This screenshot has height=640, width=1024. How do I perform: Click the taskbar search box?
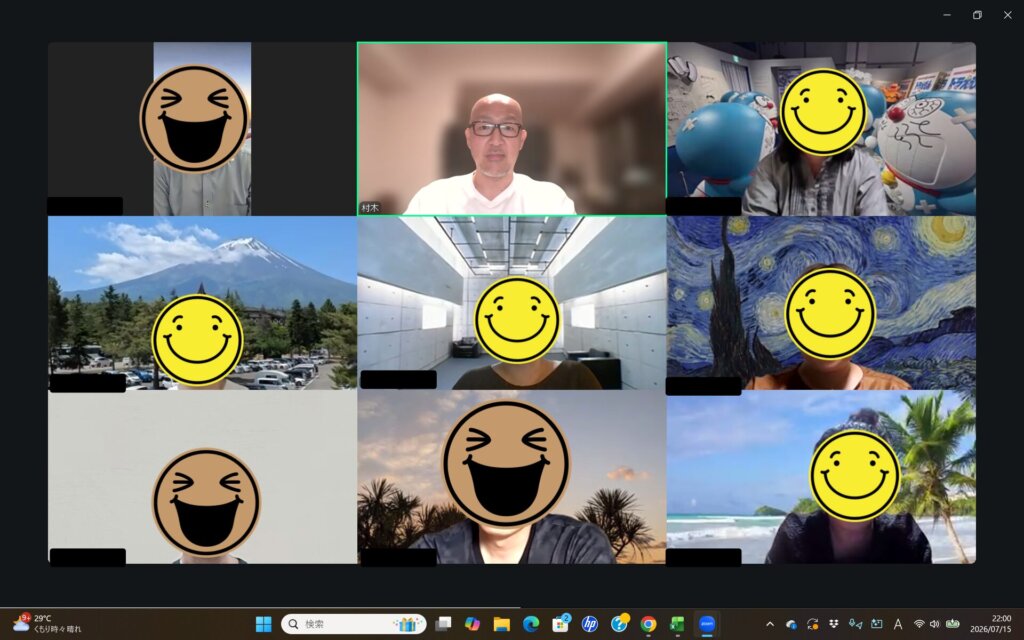tap(353, 624)
